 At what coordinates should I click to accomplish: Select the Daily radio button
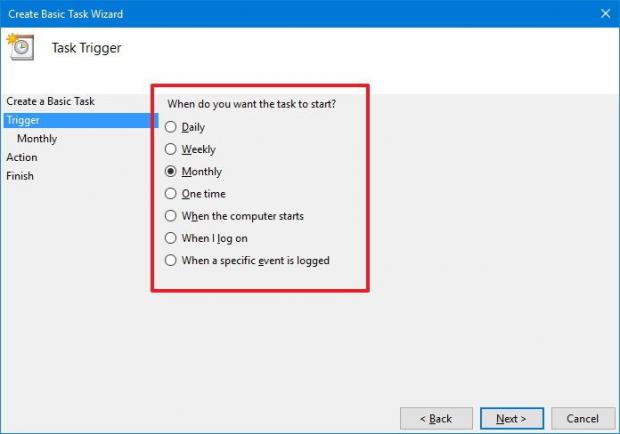tap(171, 127)
